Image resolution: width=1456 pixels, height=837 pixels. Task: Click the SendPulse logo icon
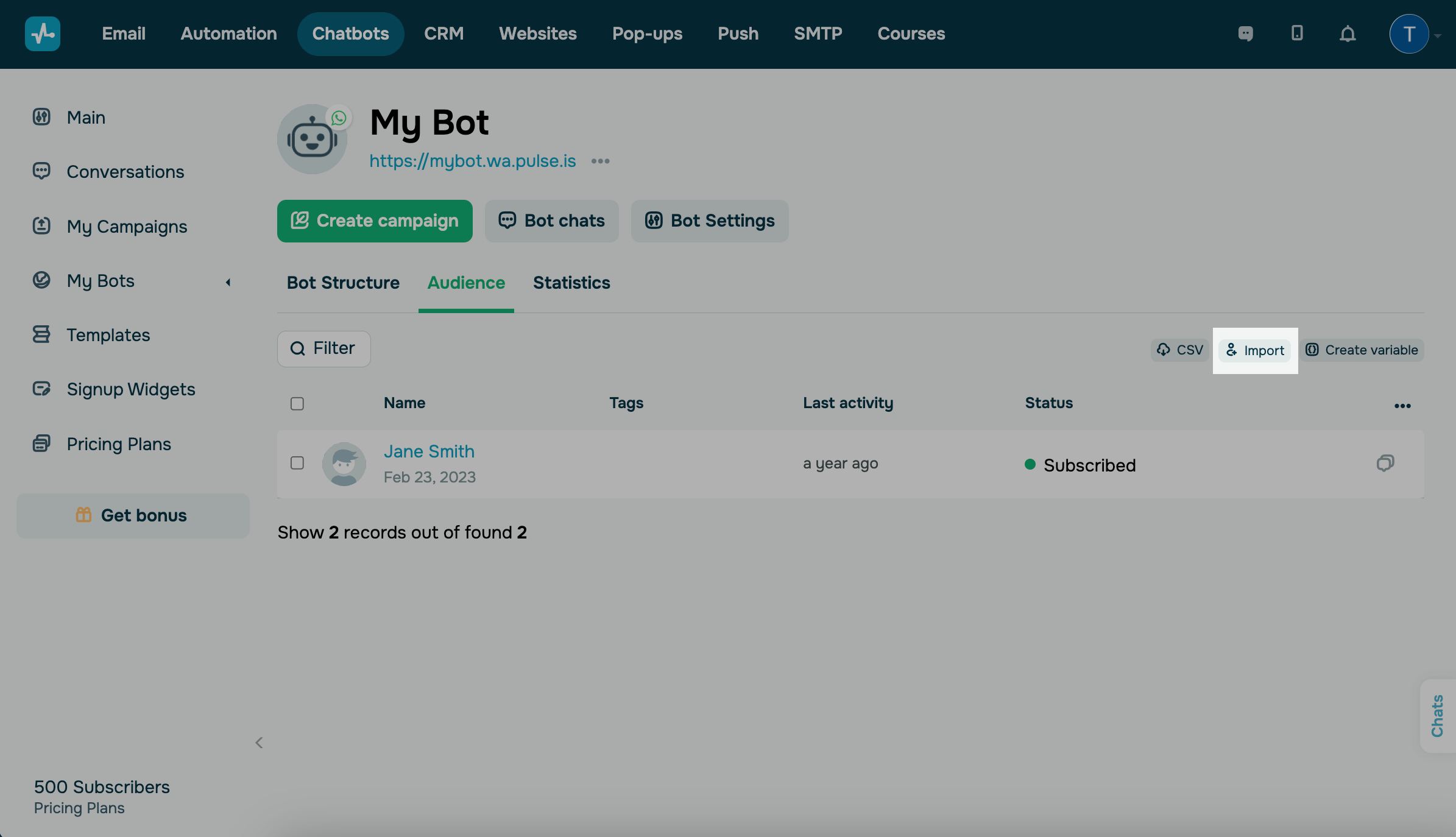pos(42,34)
